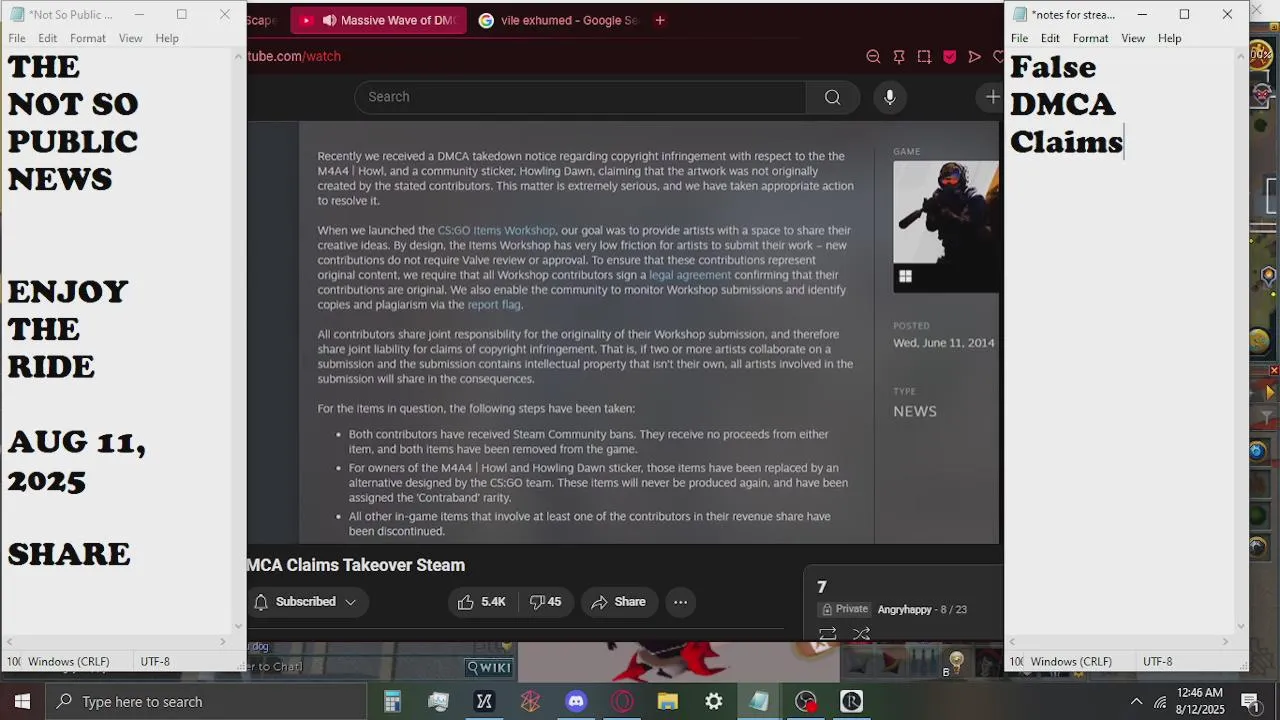Open the Calculator taskbar icon

(392, 702)
